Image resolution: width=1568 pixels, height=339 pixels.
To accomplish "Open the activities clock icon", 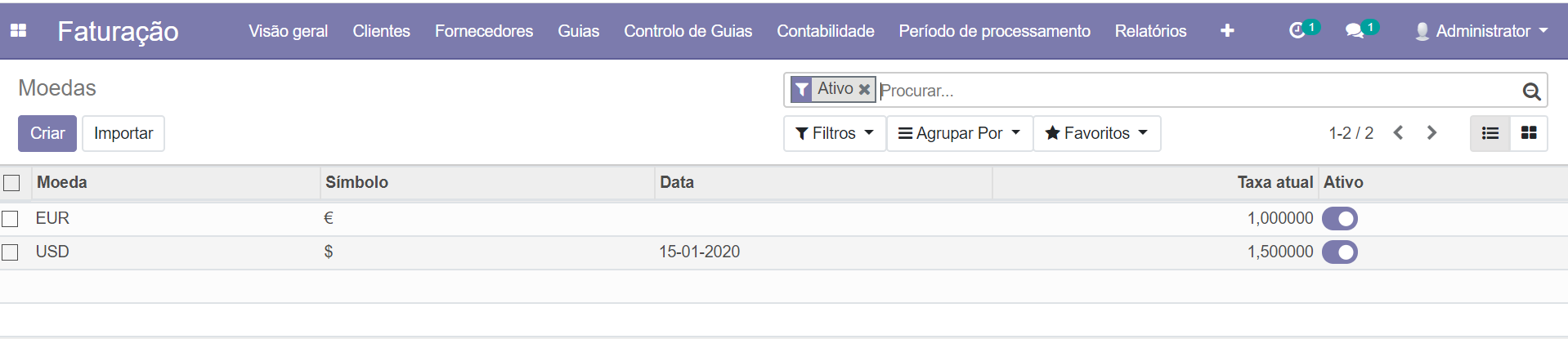I will coord(1297,31).
